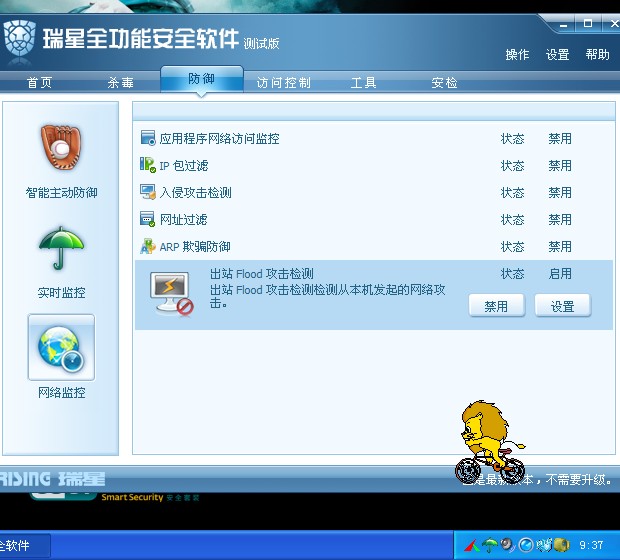Click the 全软件 taskbar button

(x=24, y=546)
